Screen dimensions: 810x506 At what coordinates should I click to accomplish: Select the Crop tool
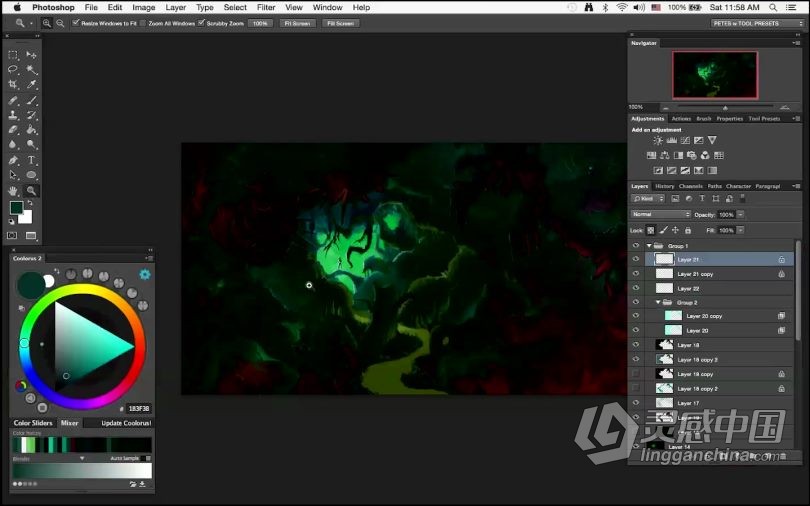13,84
